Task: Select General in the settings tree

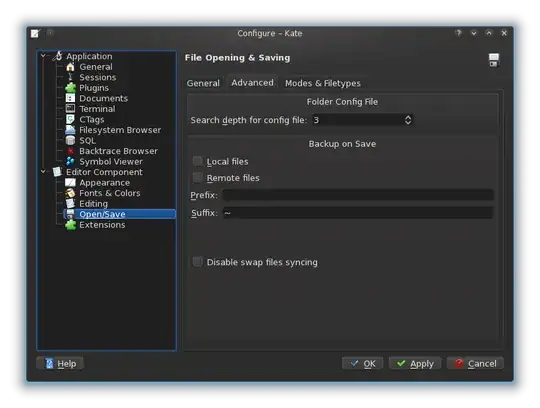Action: [96, 67]
